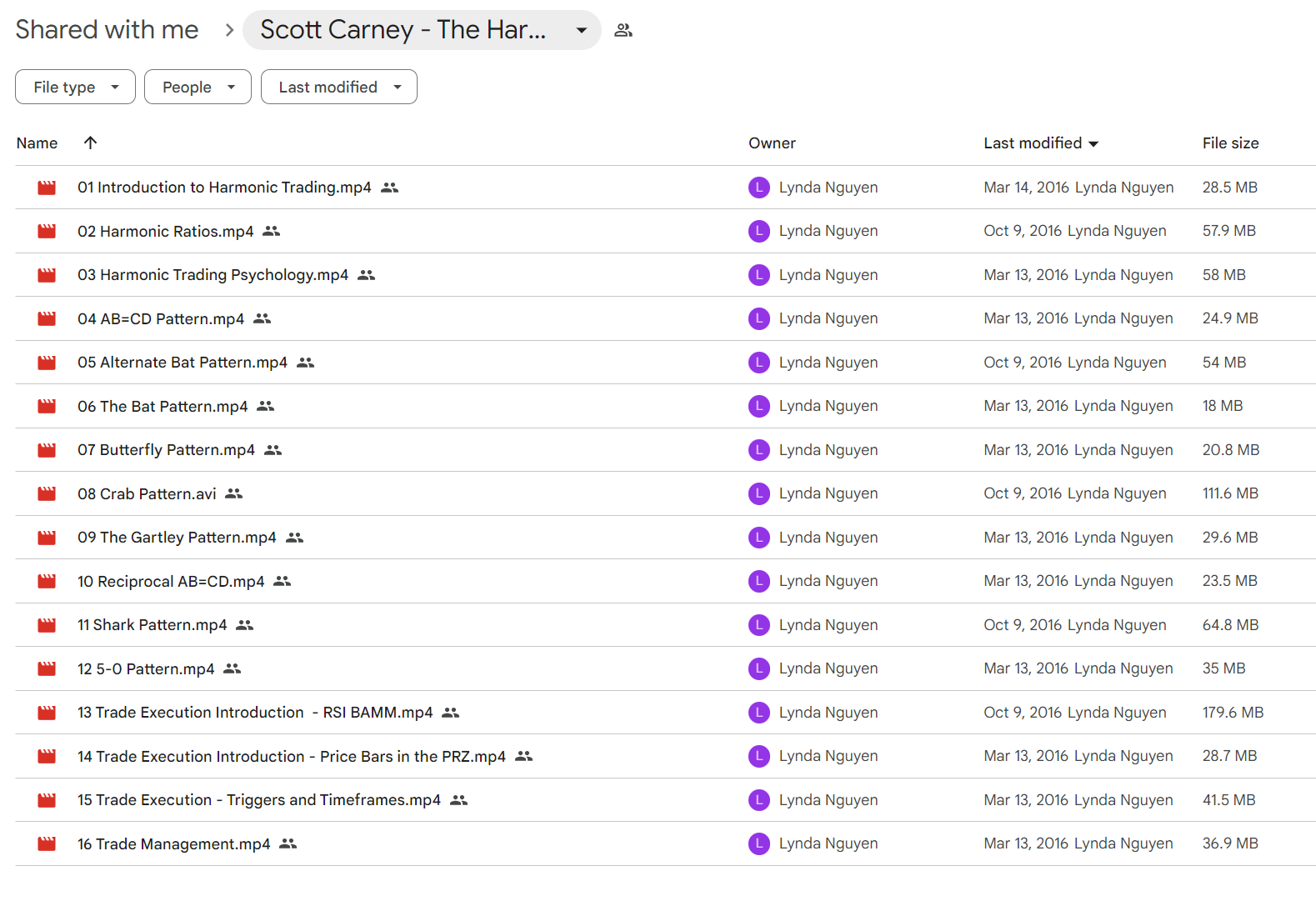Viewport: 1316px width, 901px height.
Task: Click video icon for 16 Trade Management
Action: pyautogui.click(x=47, y=843)
